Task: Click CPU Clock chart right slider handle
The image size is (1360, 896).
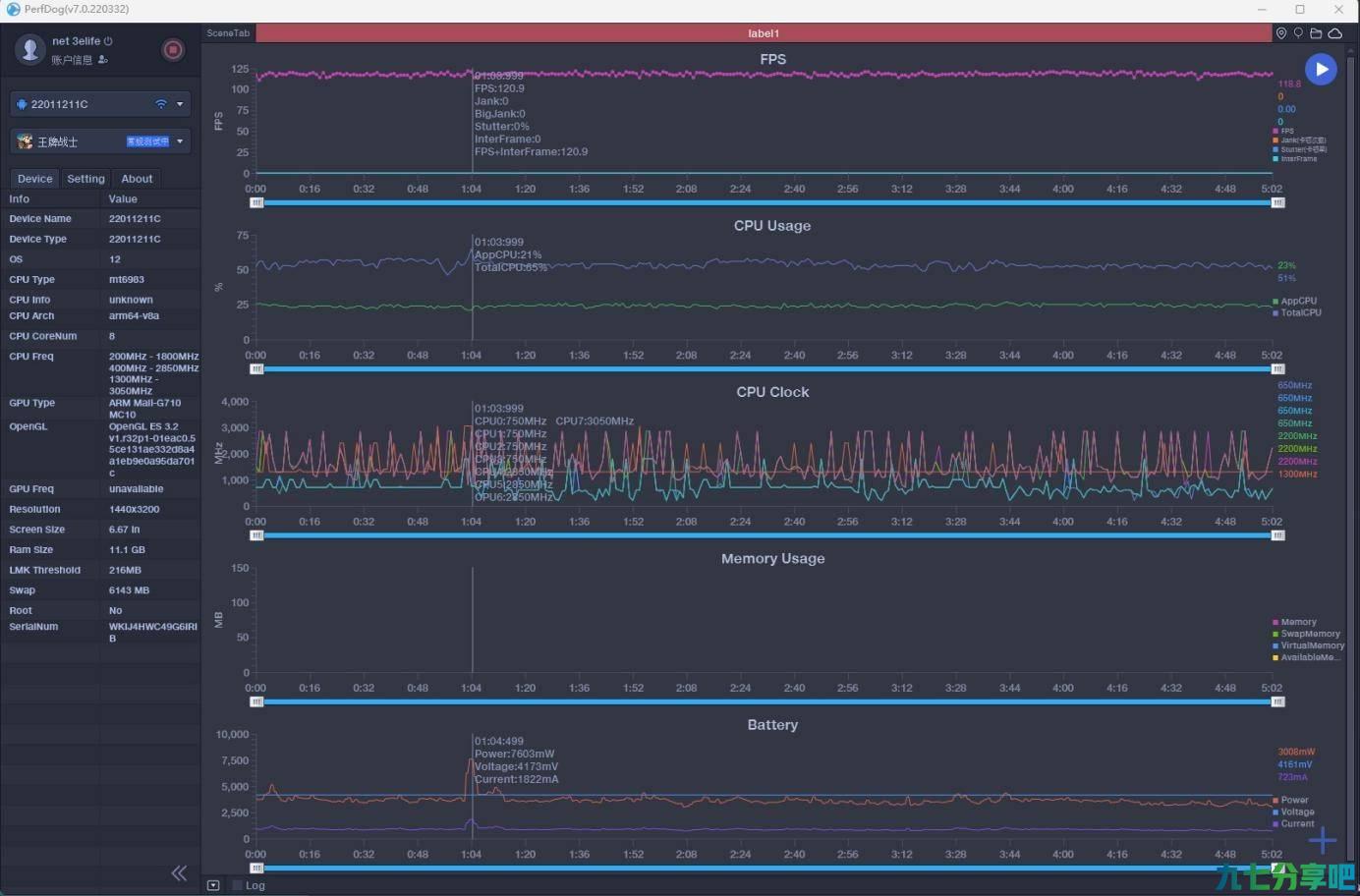Action: tap(1277, 535)
